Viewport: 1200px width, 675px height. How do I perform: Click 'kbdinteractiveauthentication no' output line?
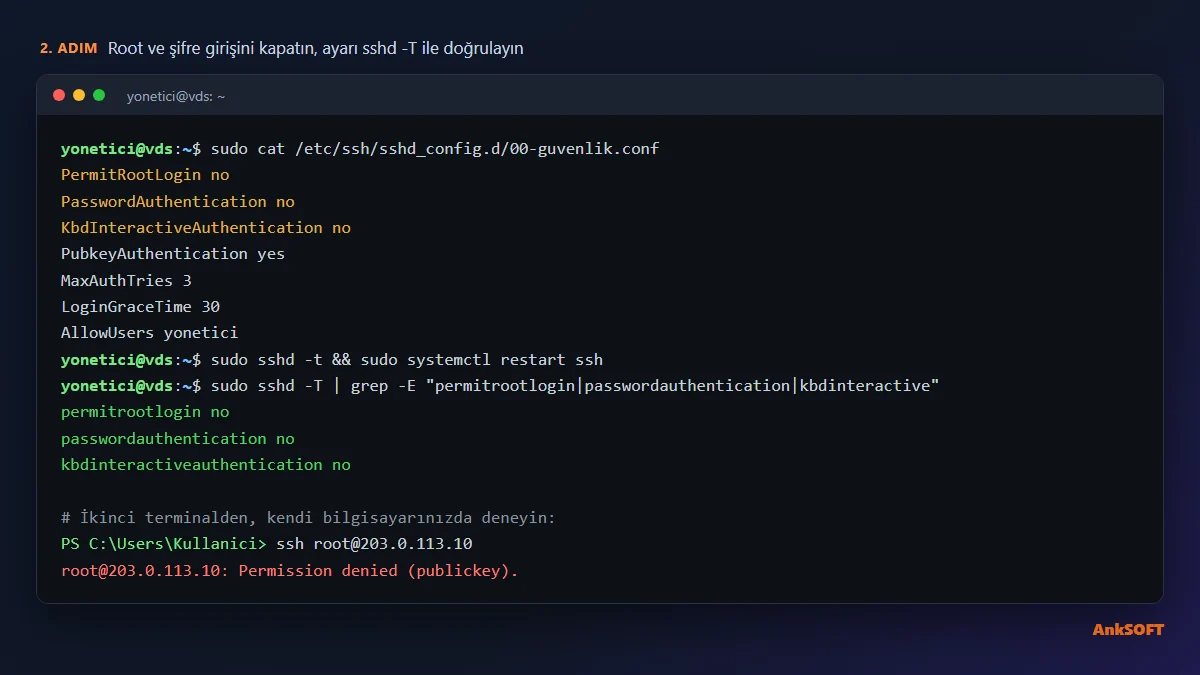pyautogui.click(x=206, y=465)
